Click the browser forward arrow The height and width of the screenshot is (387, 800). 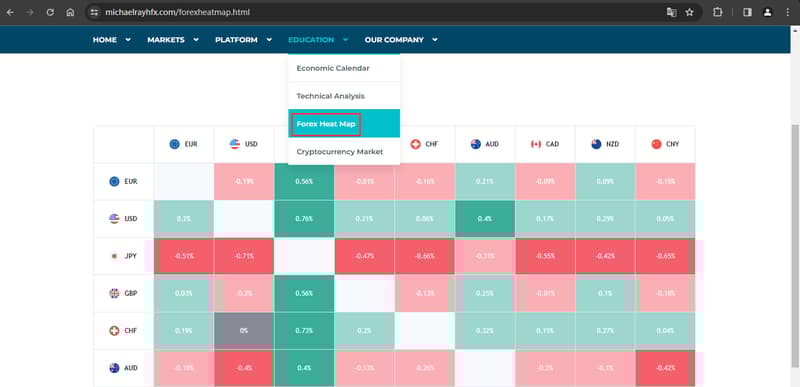click(30, 12)
